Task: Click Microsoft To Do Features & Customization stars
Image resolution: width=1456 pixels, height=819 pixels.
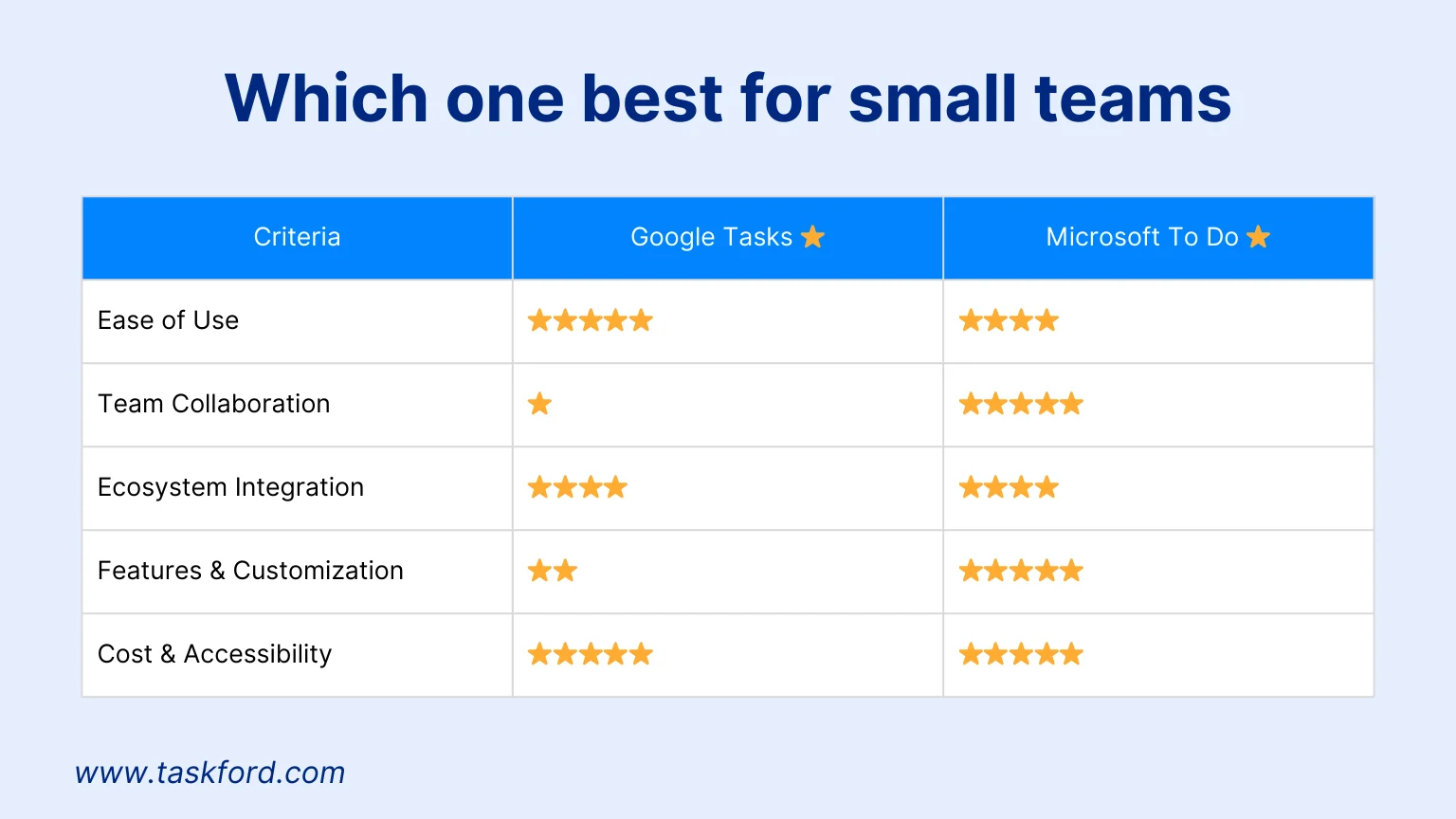Action: [x=1021, y=571]
